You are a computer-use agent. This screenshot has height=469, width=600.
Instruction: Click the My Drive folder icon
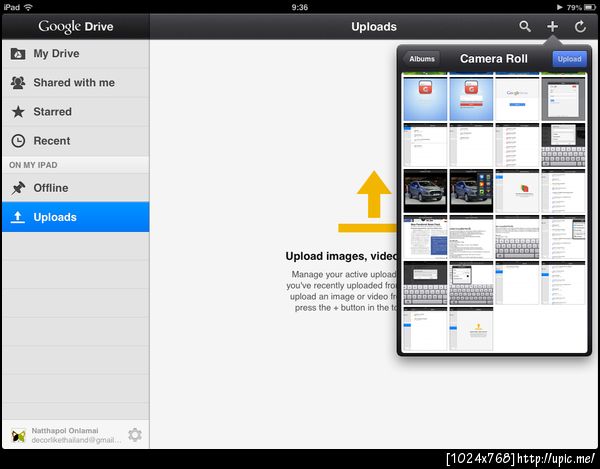(x=18, y=54)
